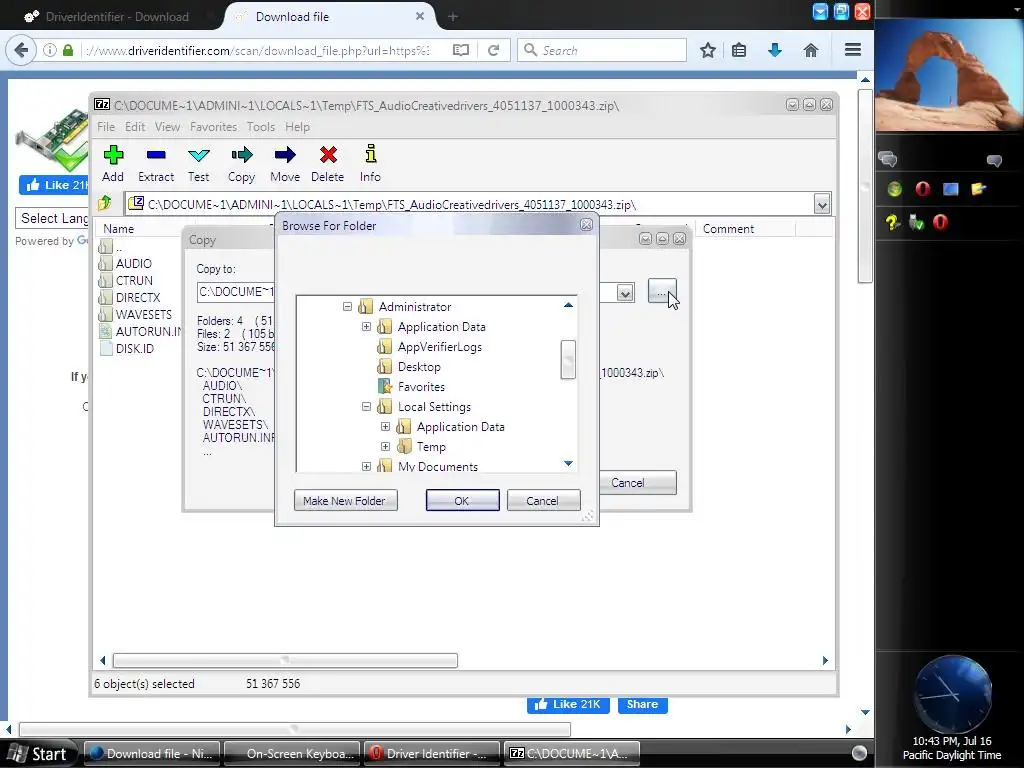1024x768 pixels.
Task: Click the sidebar clock gadget
Action: (x=952, y=694)
